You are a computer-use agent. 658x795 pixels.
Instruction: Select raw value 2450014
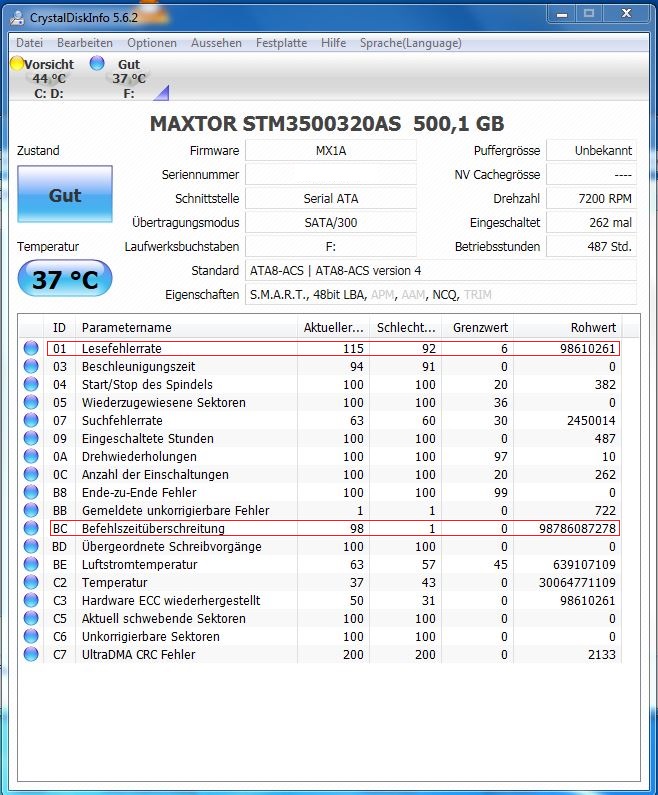click(591, 420)
